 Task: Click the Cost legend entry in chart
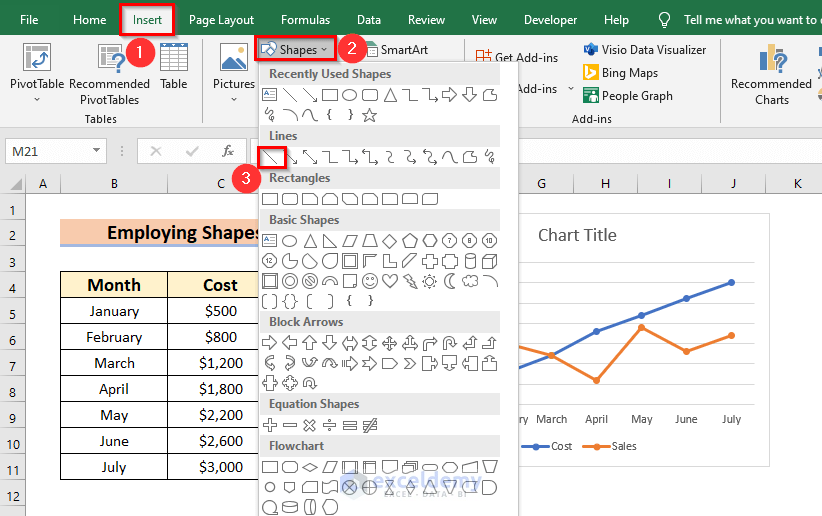546,446
